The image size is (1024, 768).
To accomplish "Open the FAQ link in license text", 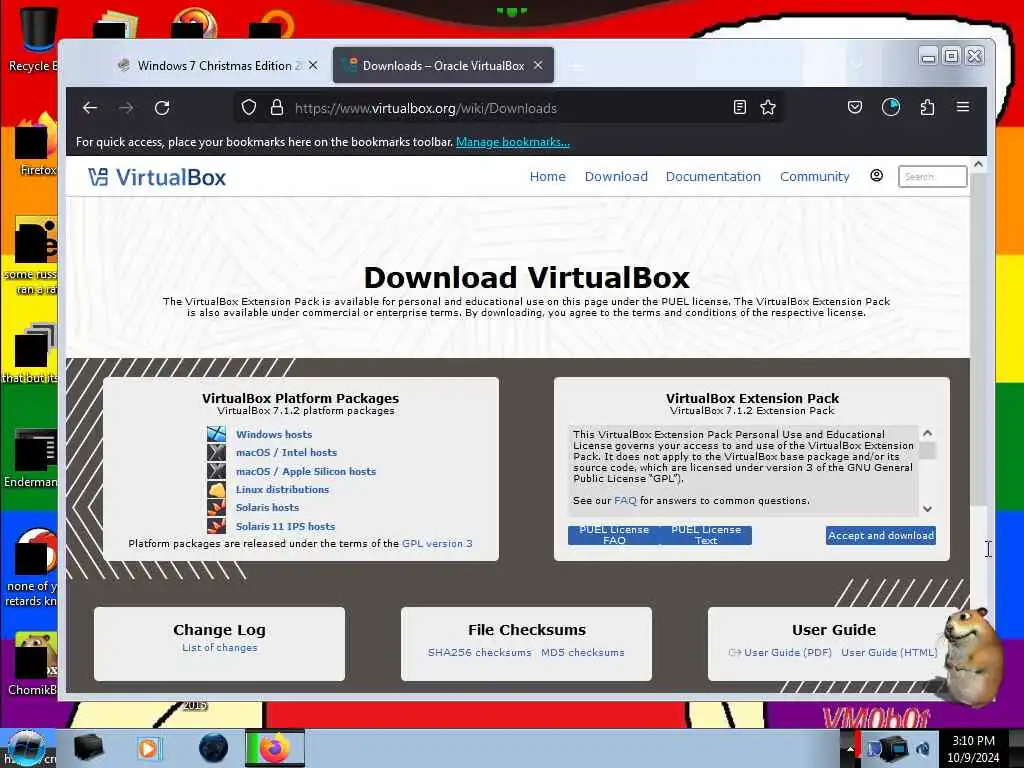I will pos(625,500).
